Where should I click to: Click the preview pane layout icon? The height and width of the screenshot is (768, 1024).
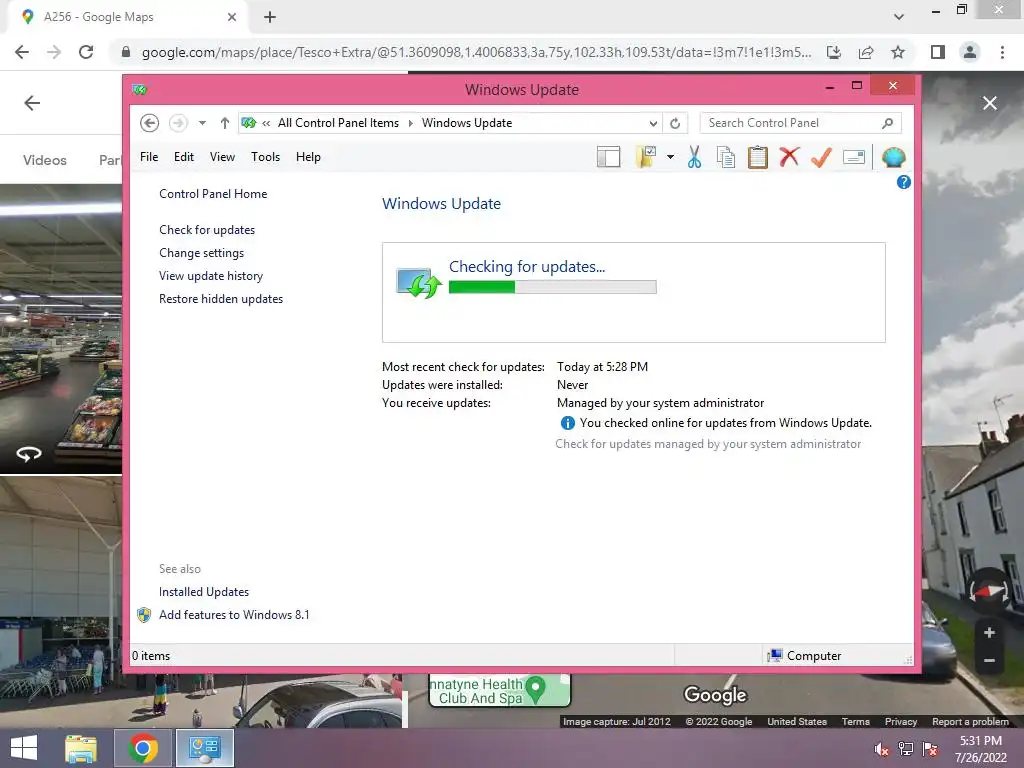(609, 157)
